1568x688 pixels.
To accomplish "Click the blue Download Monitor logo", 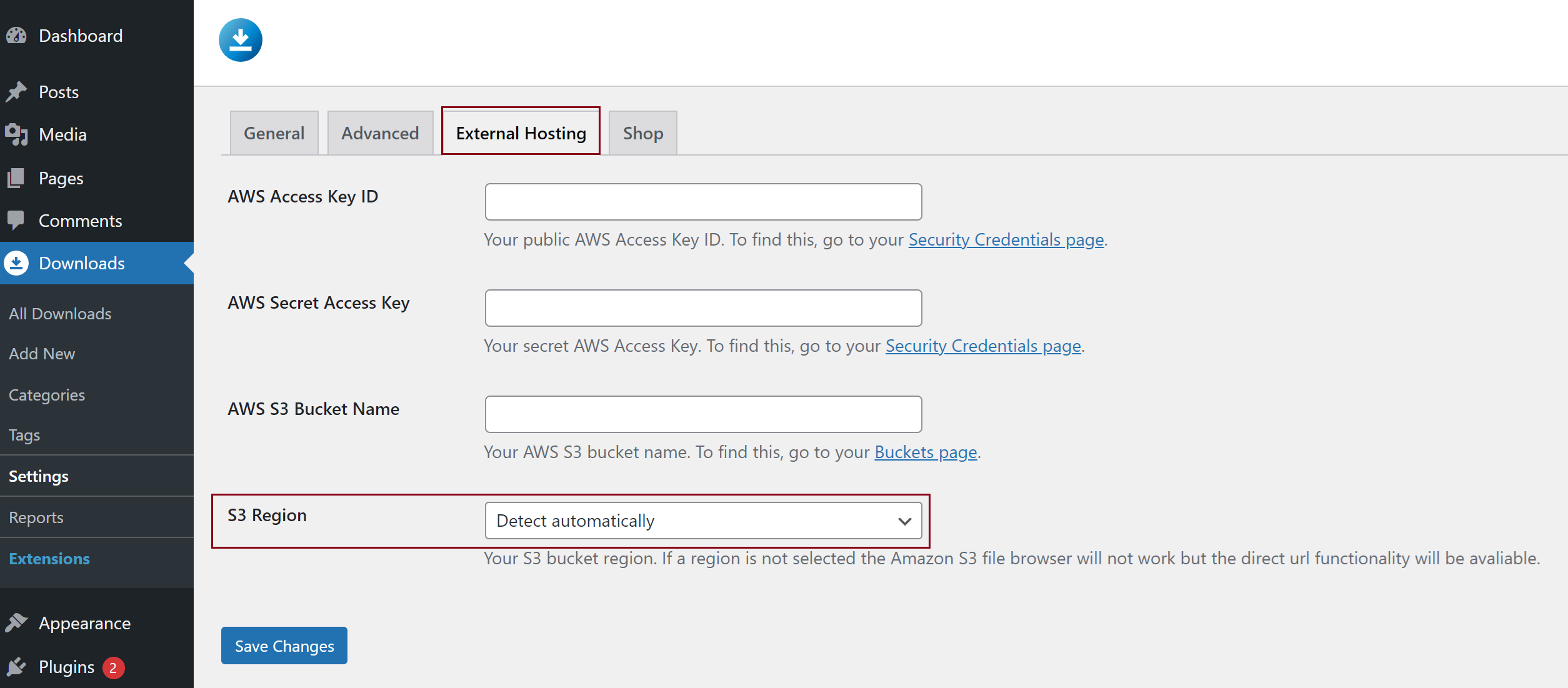I will [241, 40].
